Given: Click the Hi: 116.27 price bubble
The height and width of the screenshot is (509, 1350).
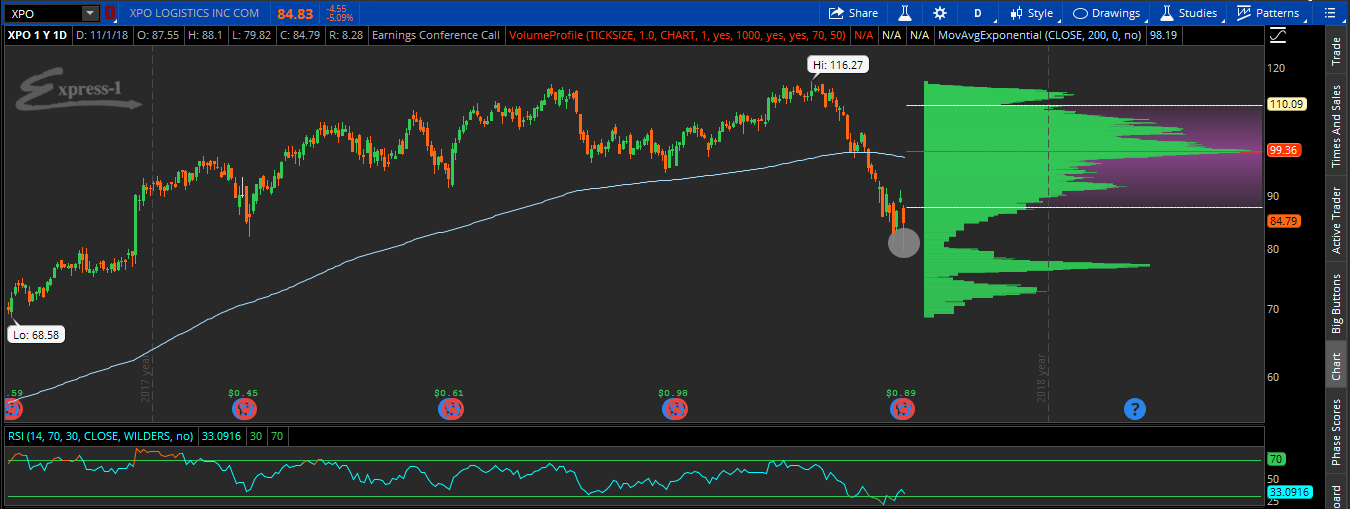Looking at the screenshot, I should (x=836, y=64).
